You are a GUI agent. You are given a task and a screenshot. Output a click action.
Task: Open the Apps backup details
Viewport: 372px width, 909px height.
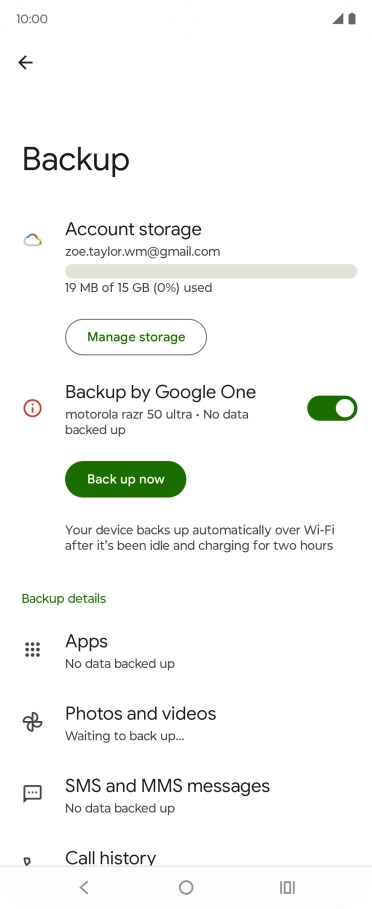tap(186, 652)
